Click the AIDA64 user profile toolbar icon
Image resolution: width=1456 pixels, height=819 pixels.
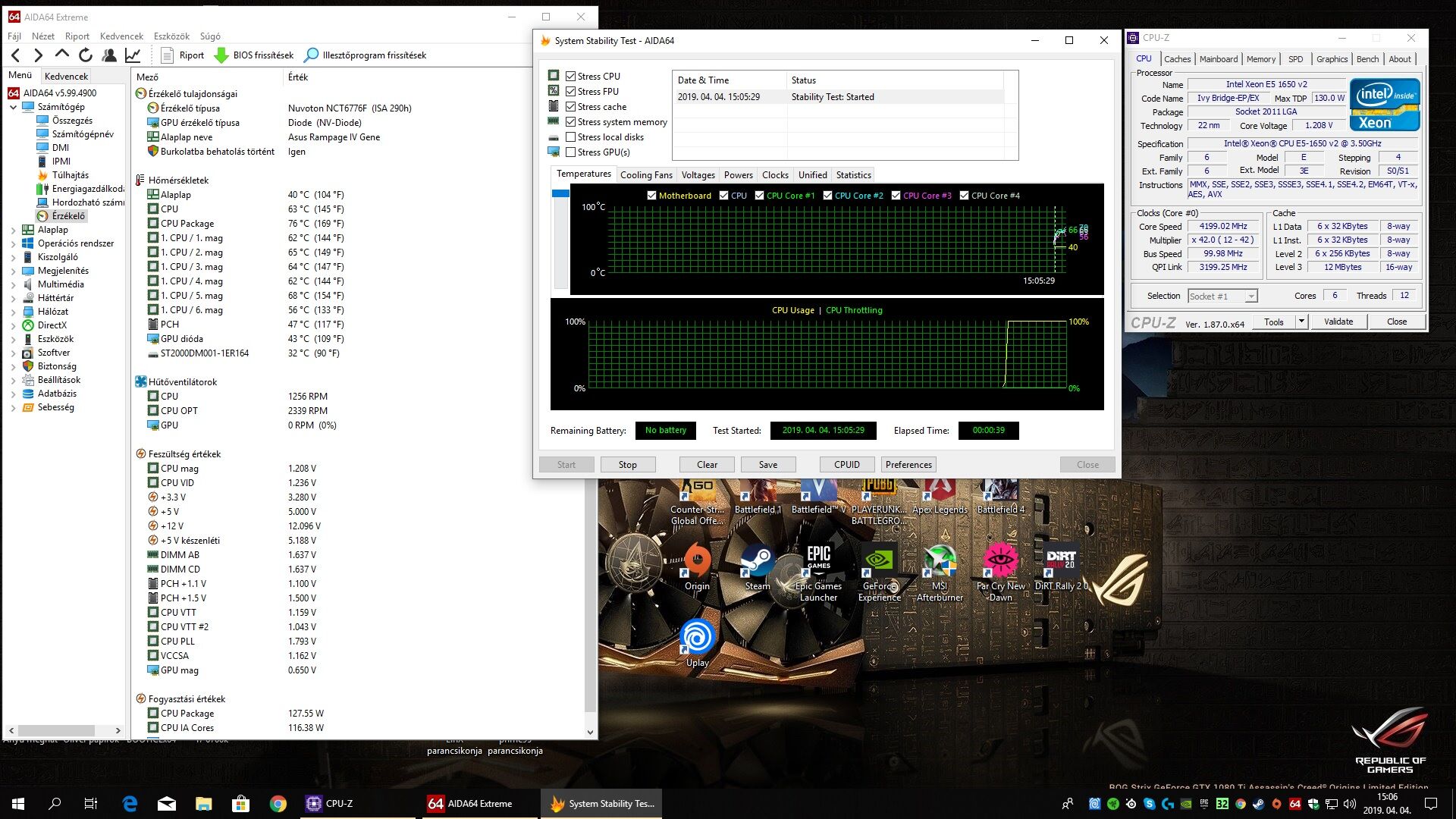click(x=109, y=55)
